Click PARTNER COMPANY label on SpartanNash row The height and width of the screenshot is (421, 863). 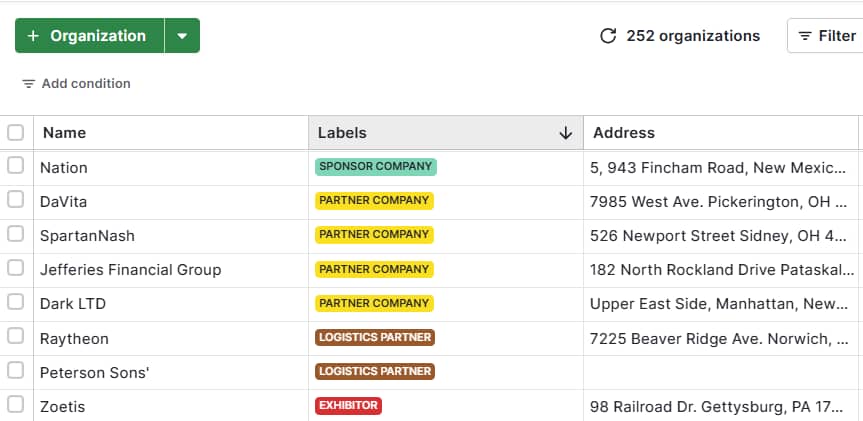374,235
